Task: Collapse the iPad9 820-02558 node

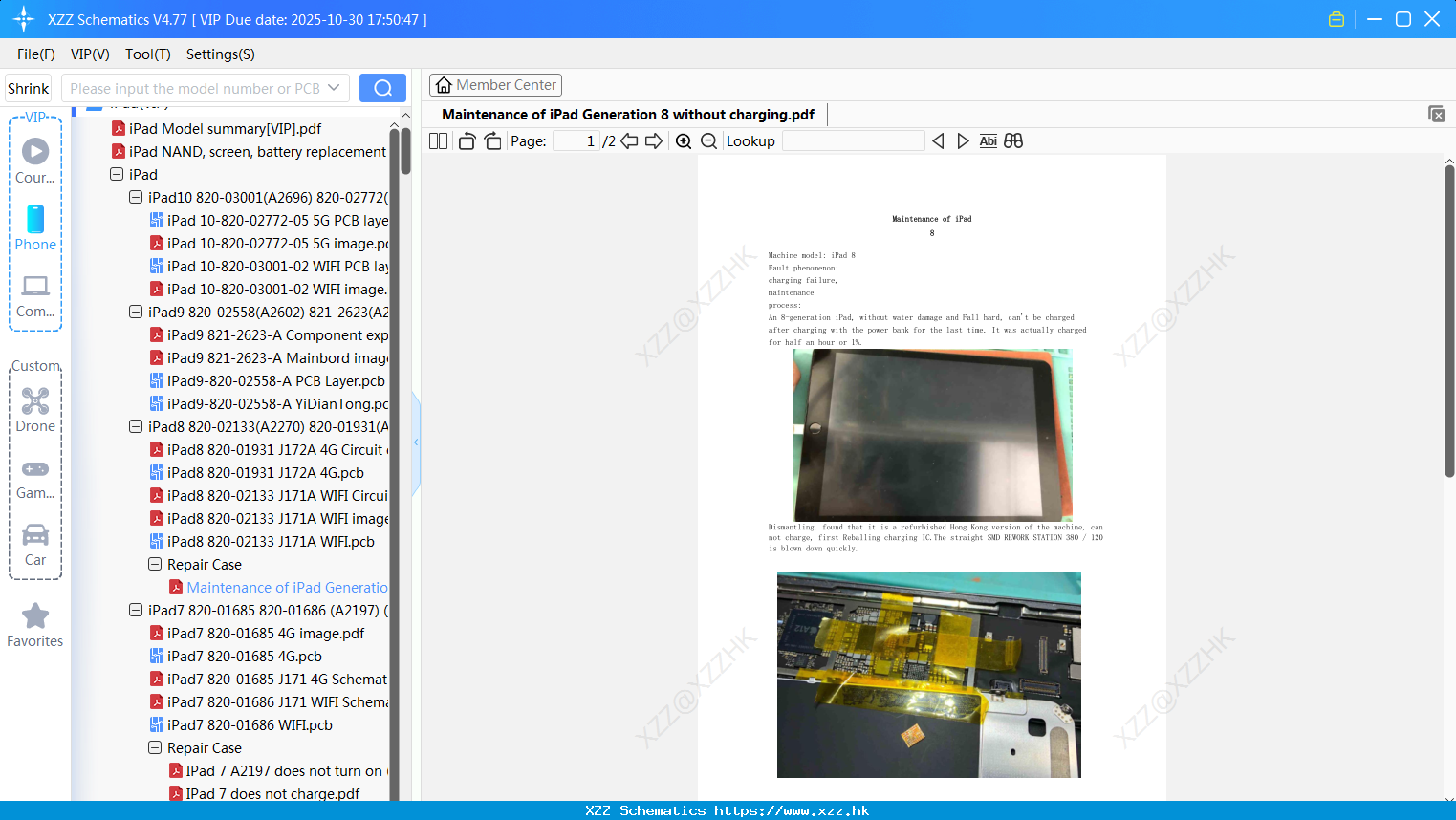Action: pos(136,312)
